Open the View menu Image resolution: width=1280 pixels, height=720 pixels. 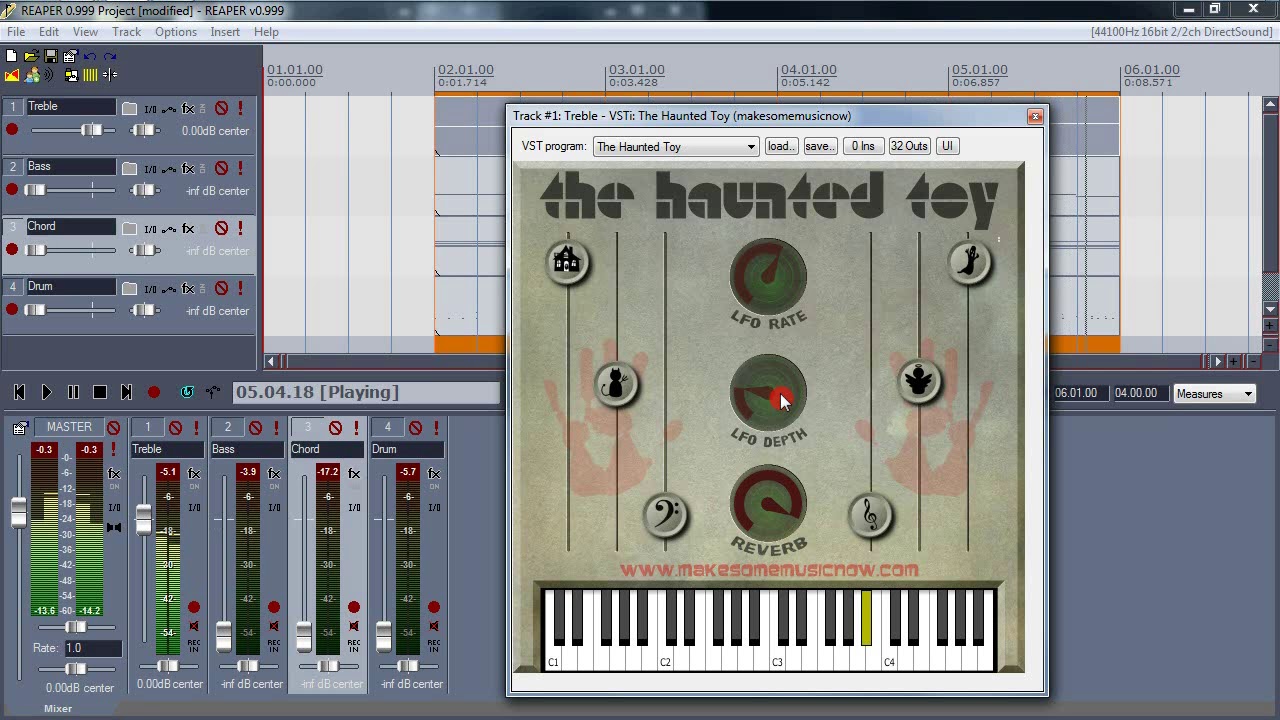85,32
